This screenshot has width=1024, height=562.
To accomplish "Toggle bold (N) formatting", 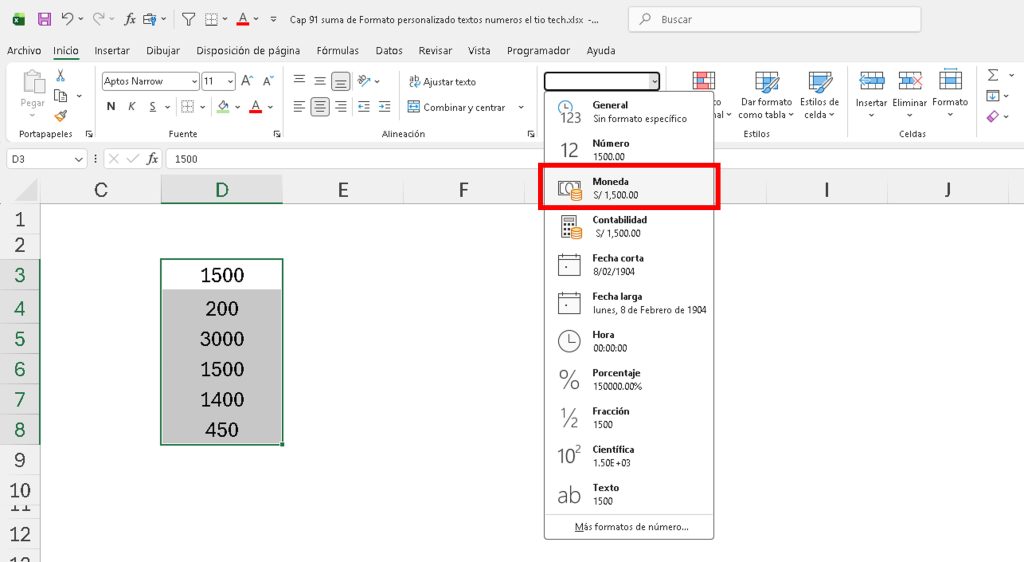I will click(x=111, y=107).
